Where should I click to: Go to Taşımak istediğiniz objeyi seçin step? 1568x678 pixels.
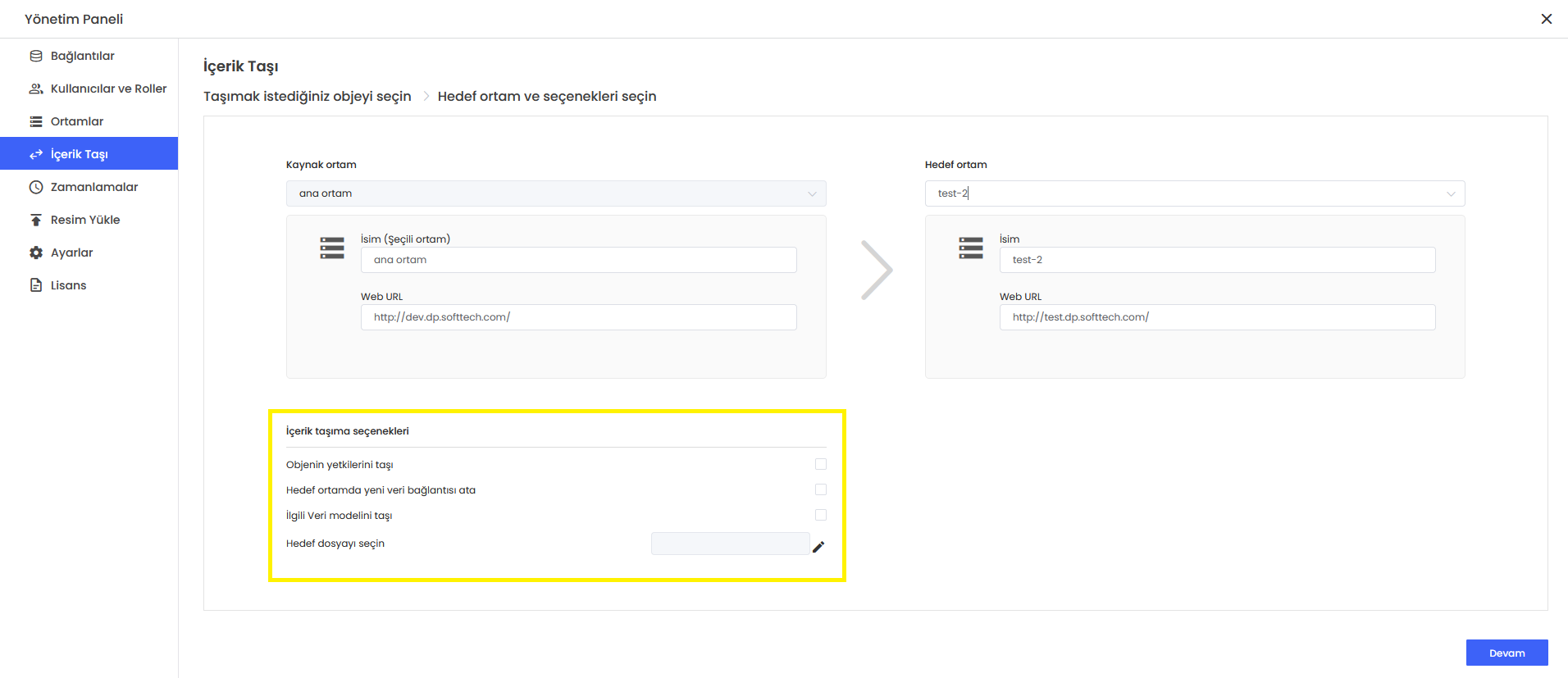307,96
